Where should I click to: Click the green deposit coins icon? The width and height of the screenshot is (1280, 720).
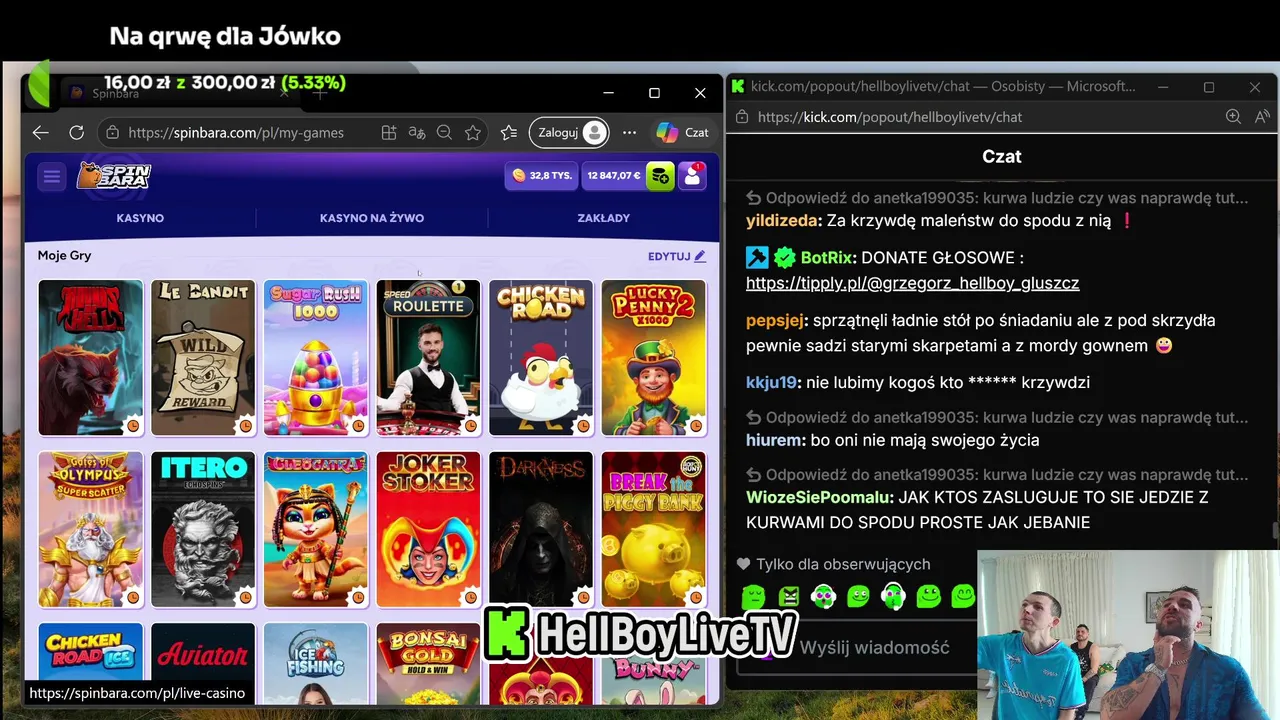coord(660,175)
